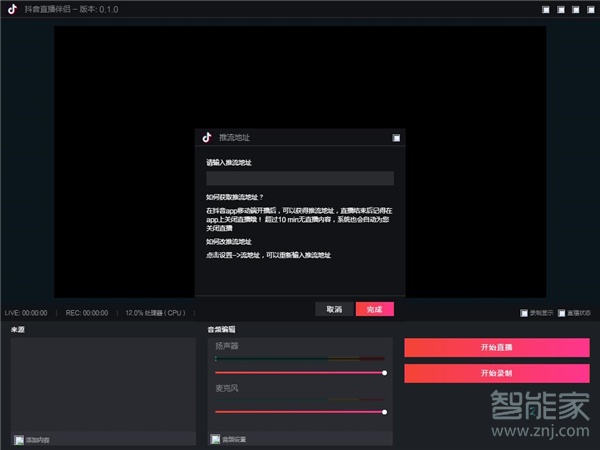Viewport: 600px width, 450px height.
Task: Toggle the 直播状态 checkbox
Action: pyautogui.click(x=562, y=313)
